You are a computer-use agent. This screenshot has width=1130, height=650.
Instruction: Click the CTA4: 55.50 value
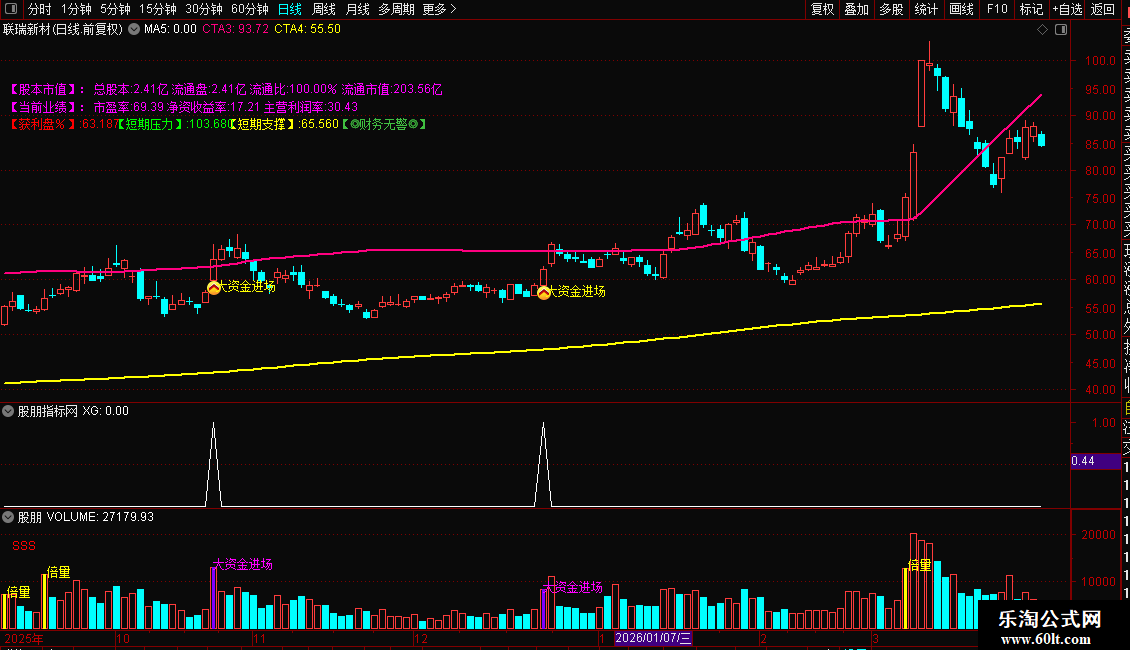tap(307, 29)
